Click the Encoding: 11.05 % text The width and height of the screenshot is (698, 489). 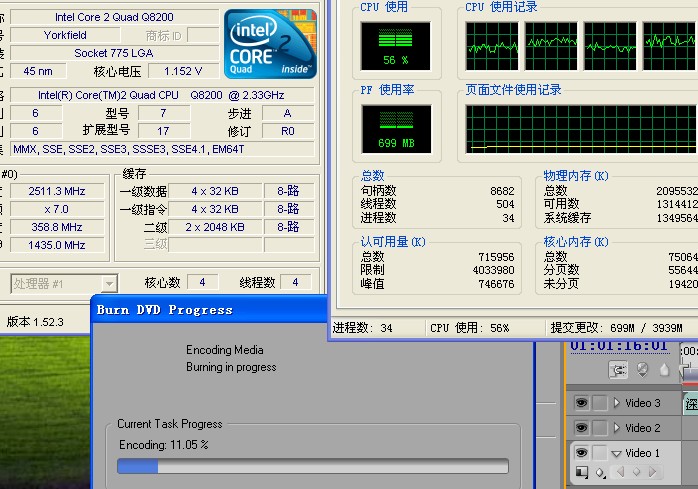(164, 444)
